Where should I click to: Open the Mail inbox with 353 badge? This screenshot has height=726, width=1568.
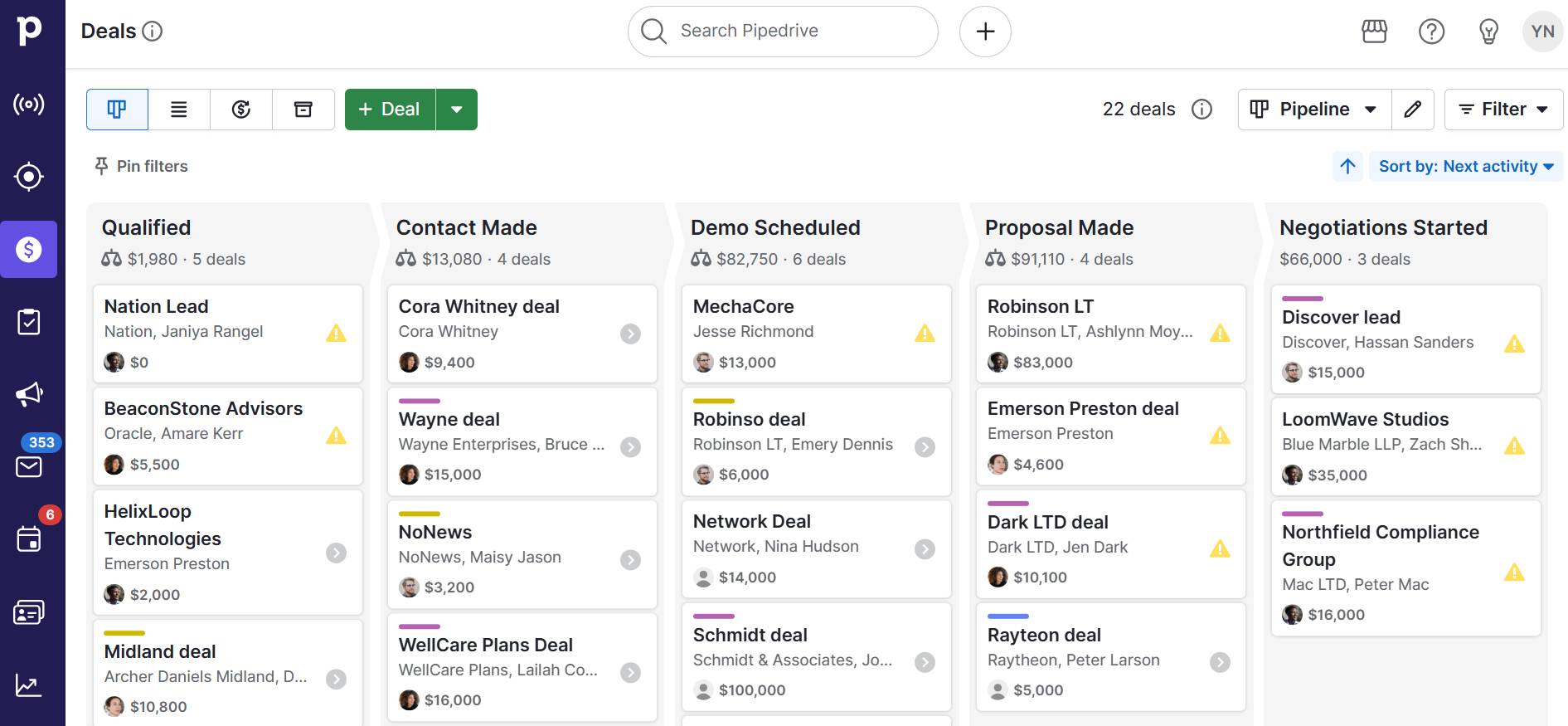tap(29, 466)
